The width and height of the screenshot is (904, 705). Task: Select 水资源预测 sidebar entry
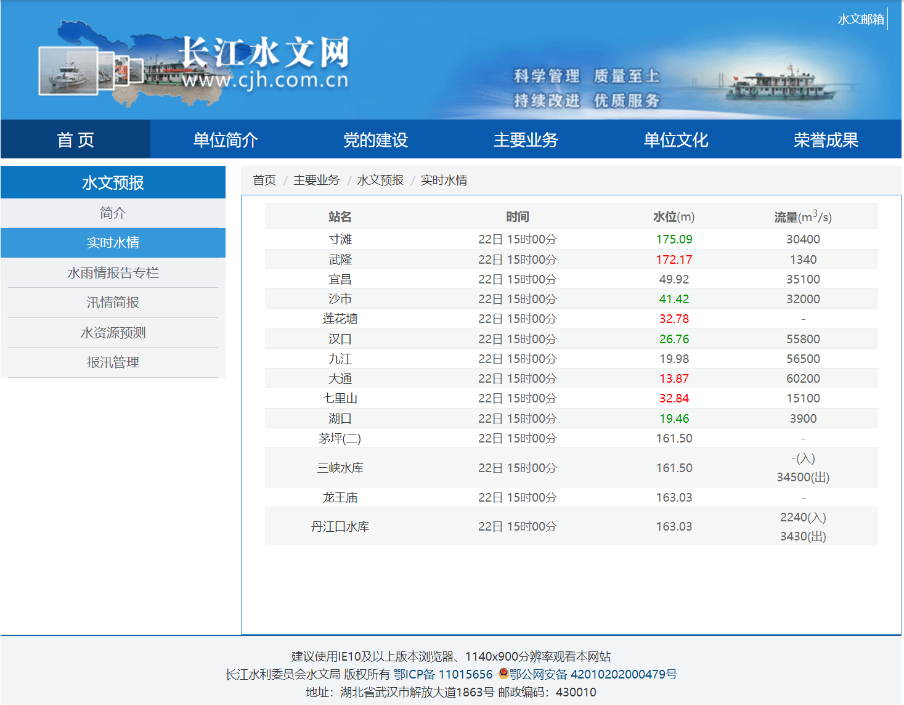(x=113, y=333)
